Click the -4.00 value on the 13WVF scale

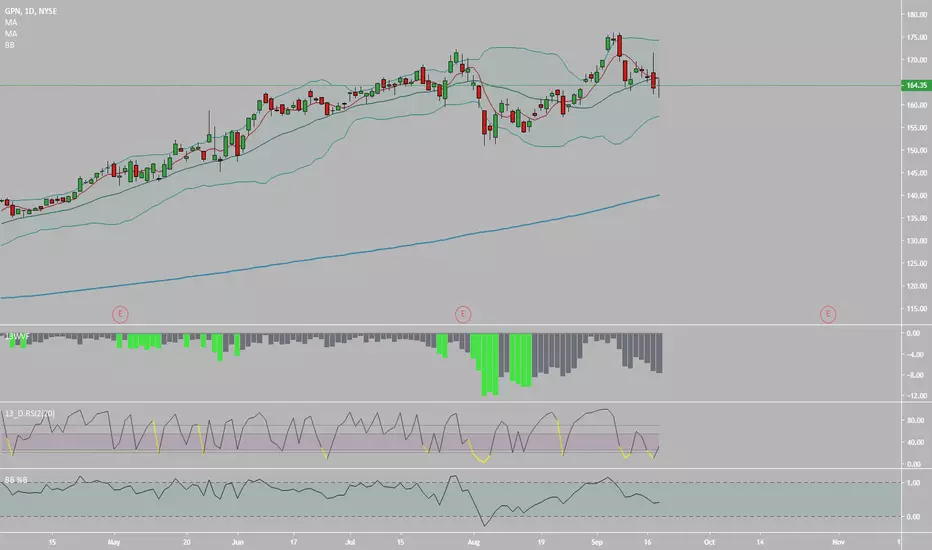click(915, 354)
